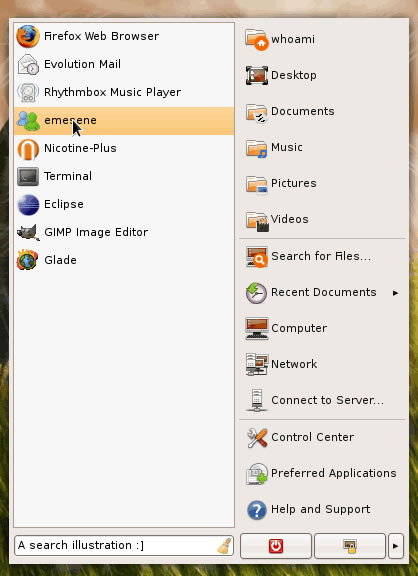Click the Eclipse label
Image resolution: width=418 pixels, height=576 pixels.
tap(64, 204)
